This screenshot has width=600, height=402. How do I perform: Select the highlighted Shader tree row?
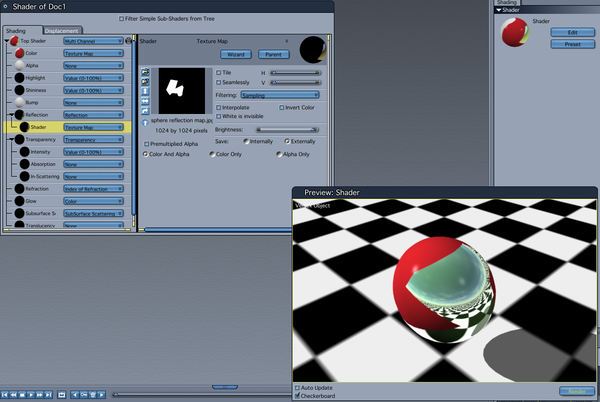tap(67, 127)
